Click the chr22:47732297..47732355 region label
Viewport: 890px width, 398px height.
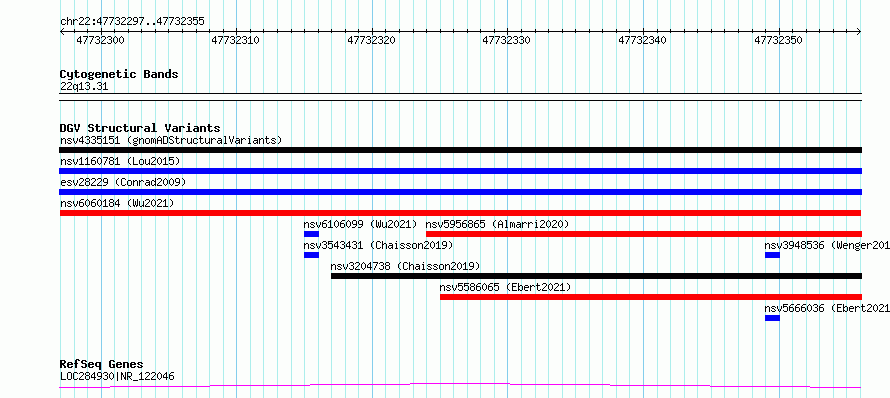[132, 22]
